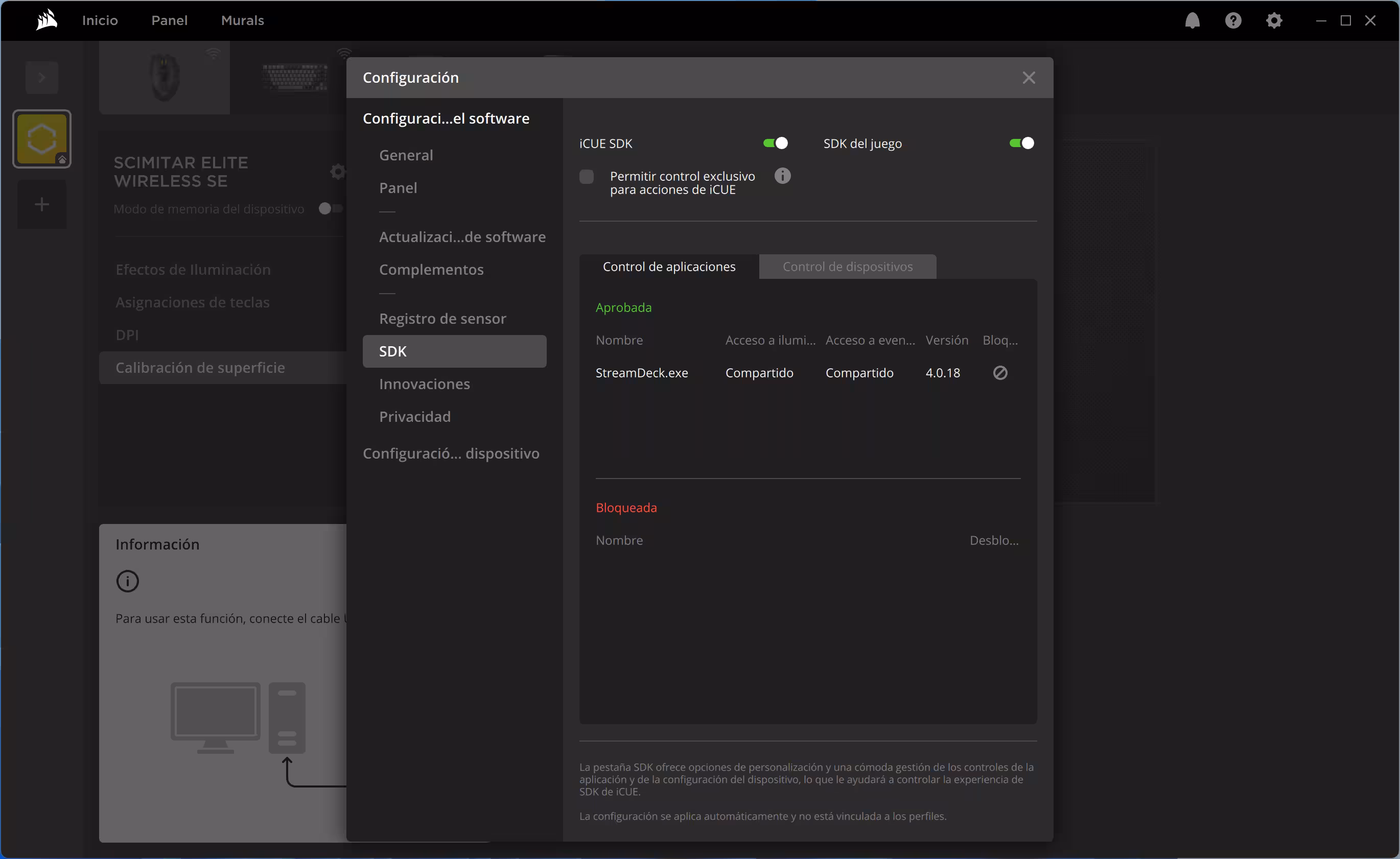This screenshot has width=1400, height=859.
Task: Expand Configuració... dispositivo section
Action: click(451, 454)
